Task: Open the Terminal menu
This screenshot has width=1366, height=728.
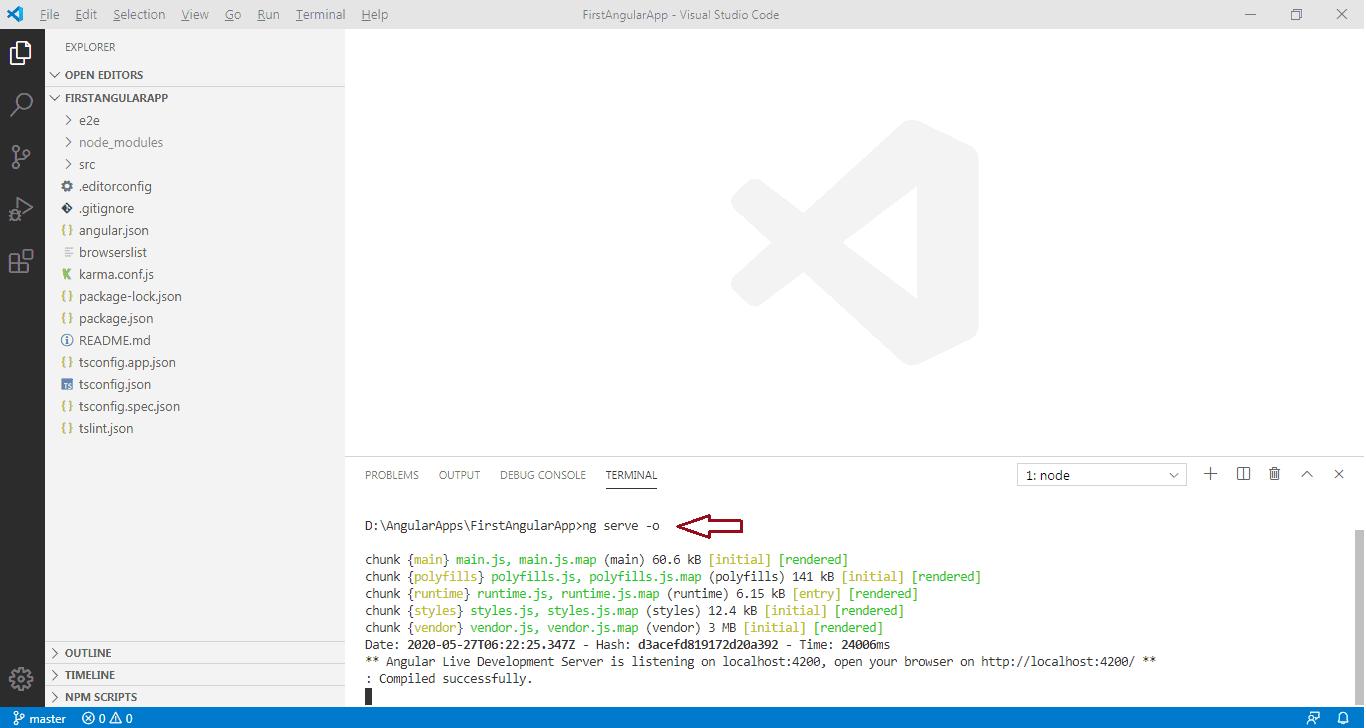Action: (x=320, y=15)
